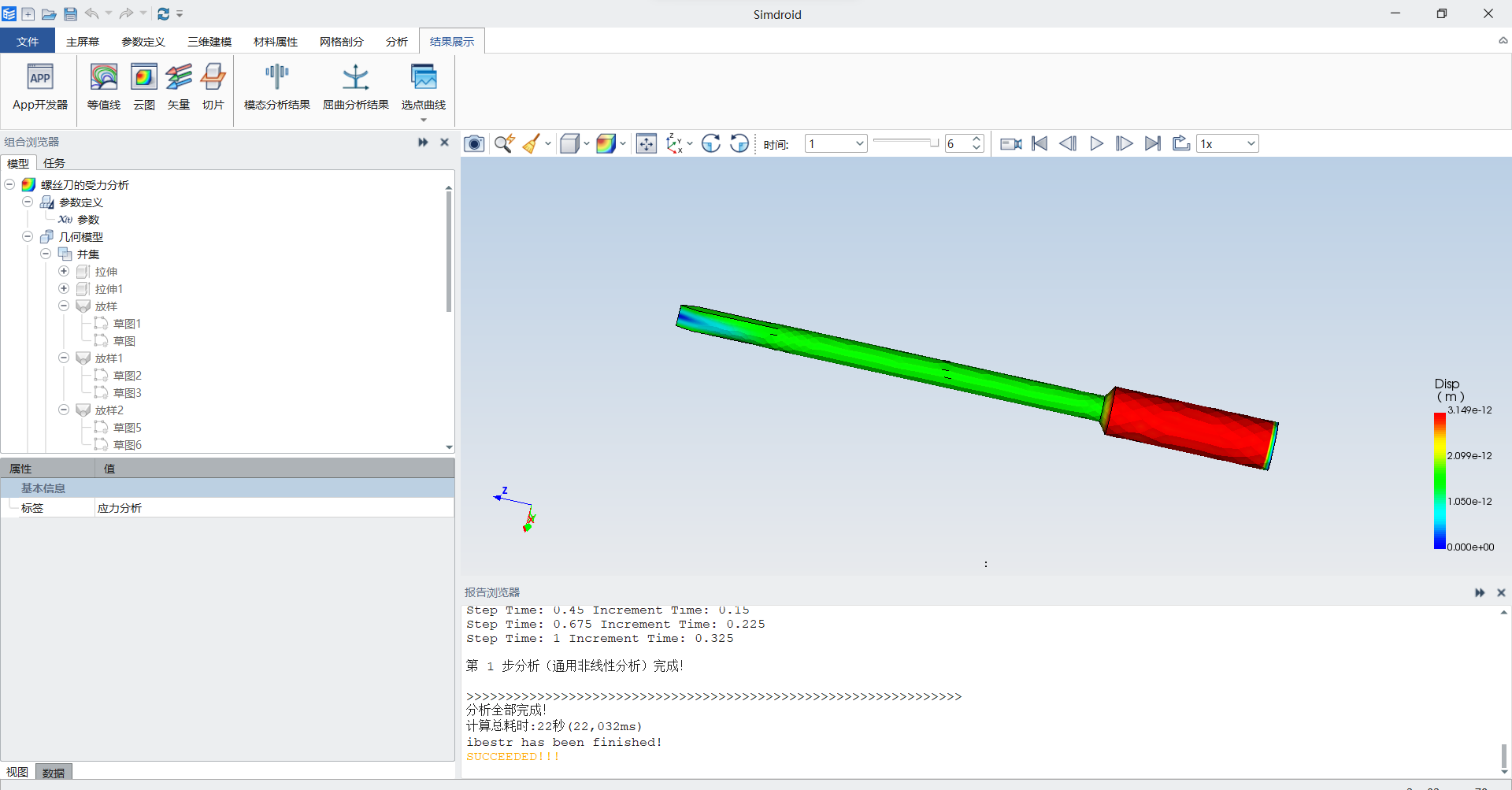The image size is (1512, 790).
Task: Collapse the 参数定义 tree node
Action: coord(28,202)
